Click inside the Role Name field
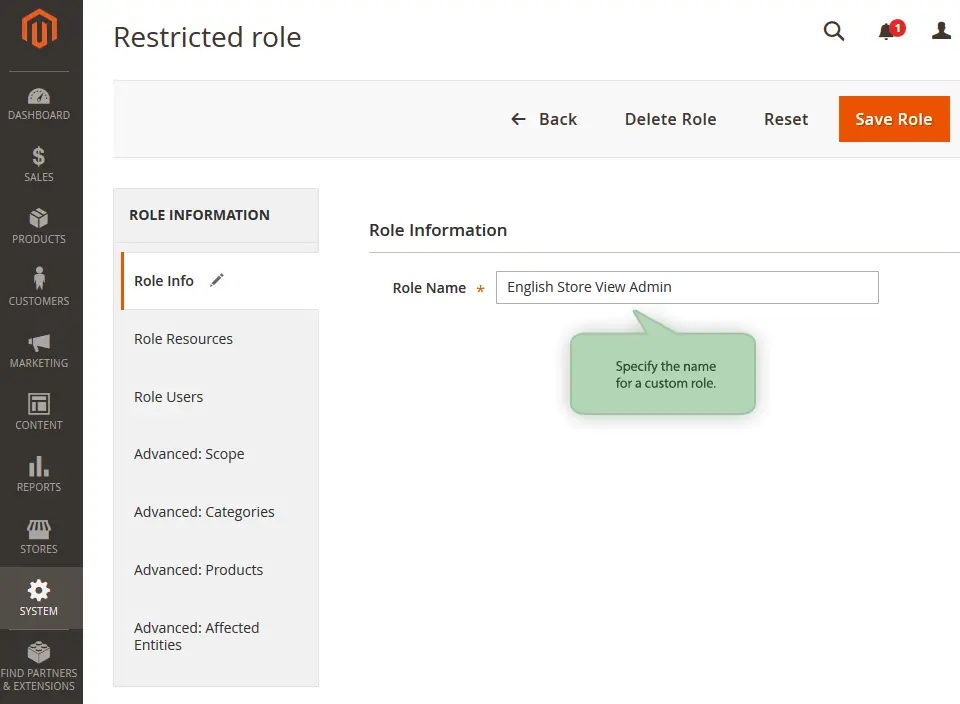The image size is (960, 704). 687,287
